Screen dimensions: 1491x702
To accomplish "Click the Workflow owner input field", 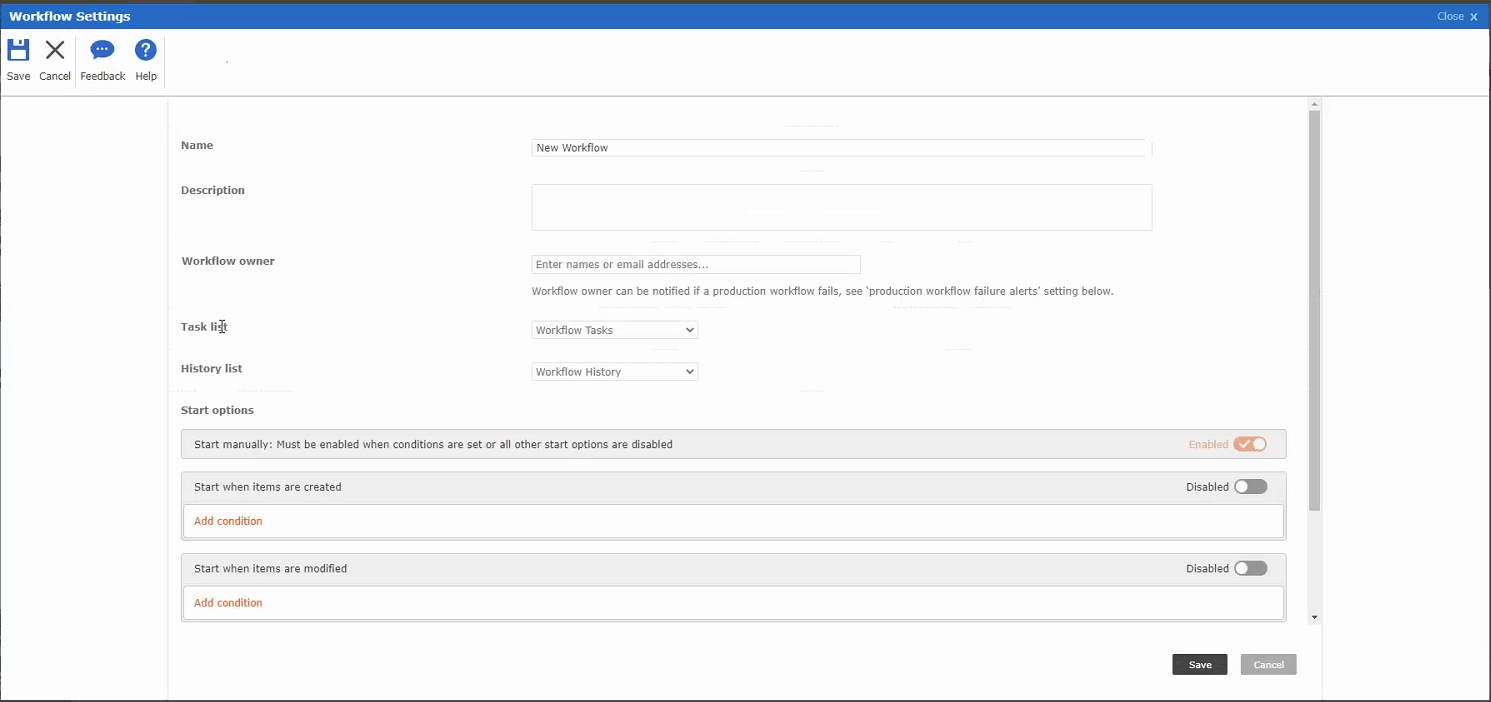I will 696,265.
